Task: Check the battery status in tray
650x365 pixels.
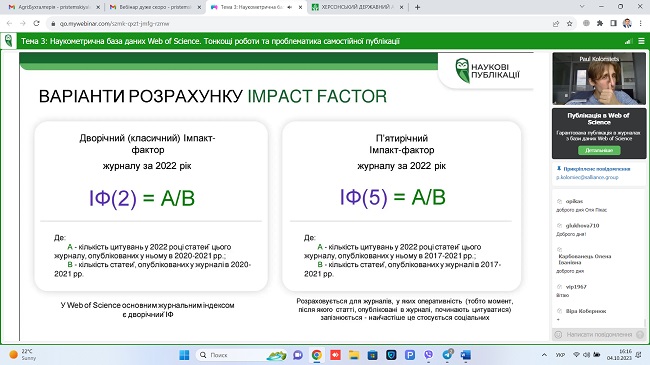Action: click(597, 355)
